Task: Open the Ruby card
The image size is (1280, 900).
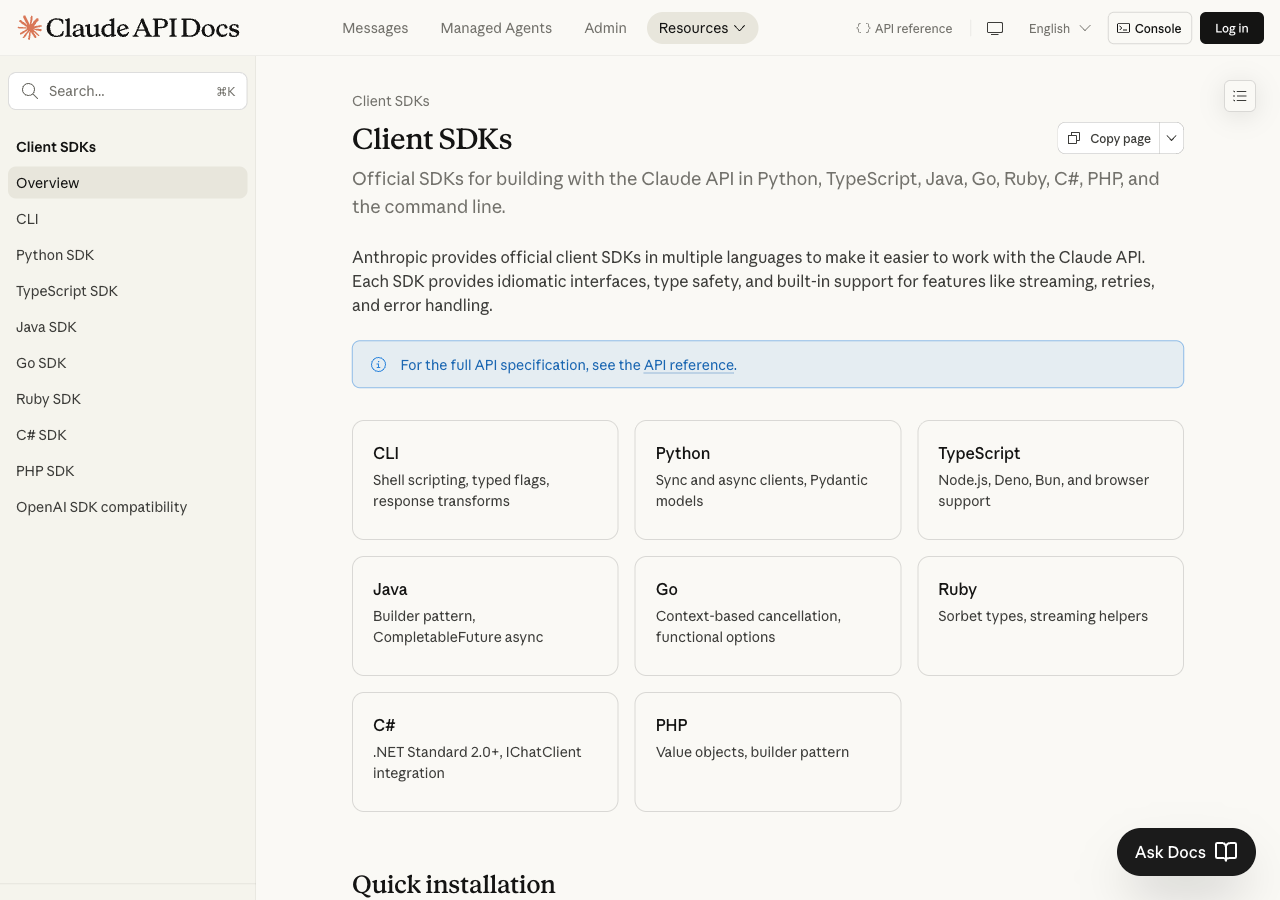Action: (1051, 616)
